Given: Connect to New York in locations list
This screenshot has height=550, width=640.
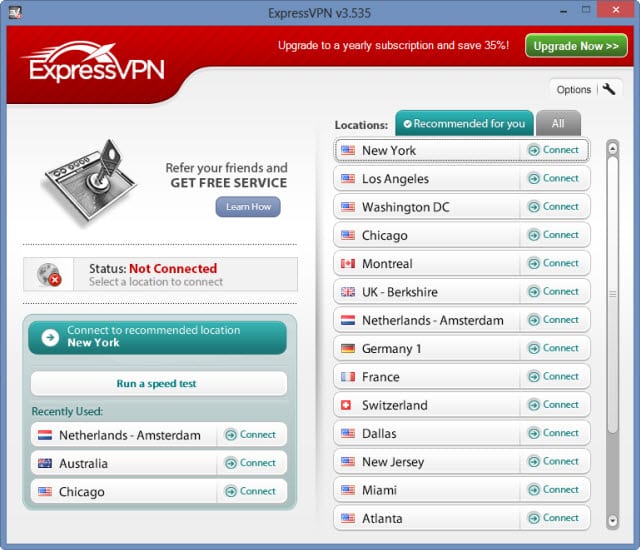Looking at the screenshot, I should [554, 150].
